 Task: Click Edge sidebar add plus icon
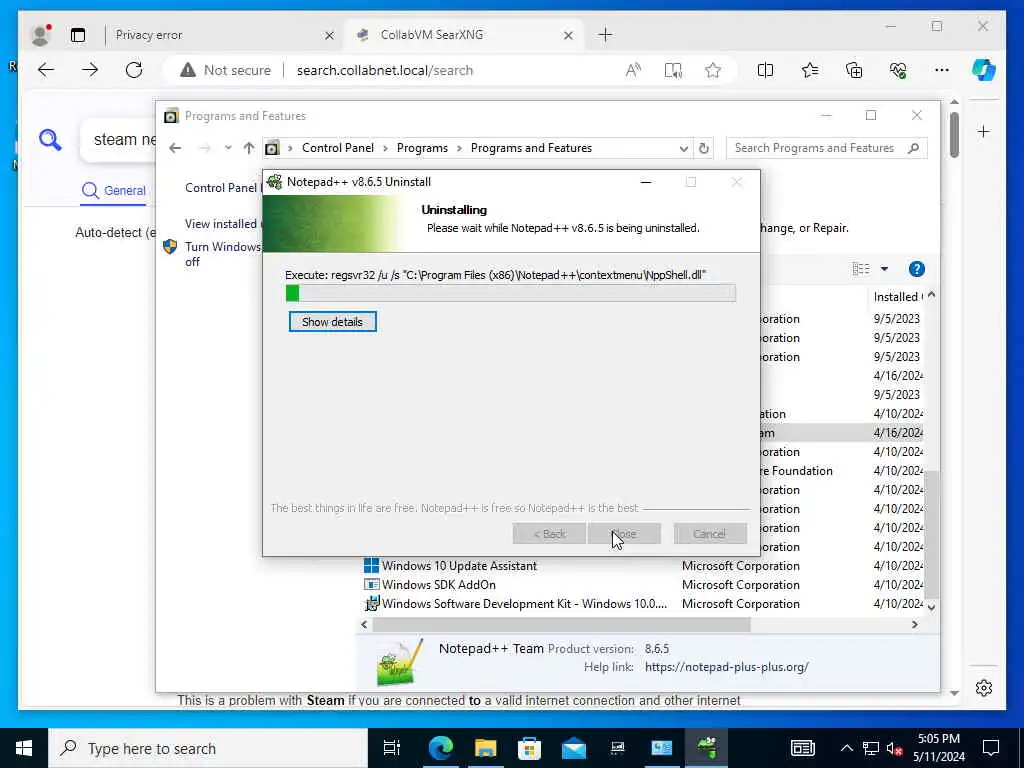pos(984,132)
